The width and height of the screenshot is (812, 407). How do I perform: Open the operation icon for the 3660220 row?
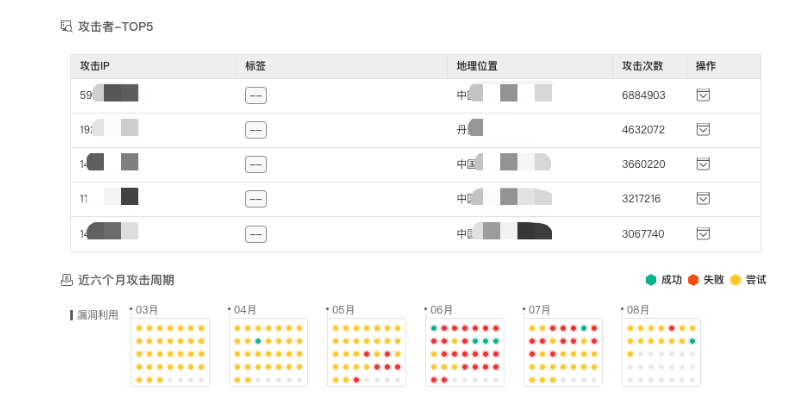click(703, 163)
